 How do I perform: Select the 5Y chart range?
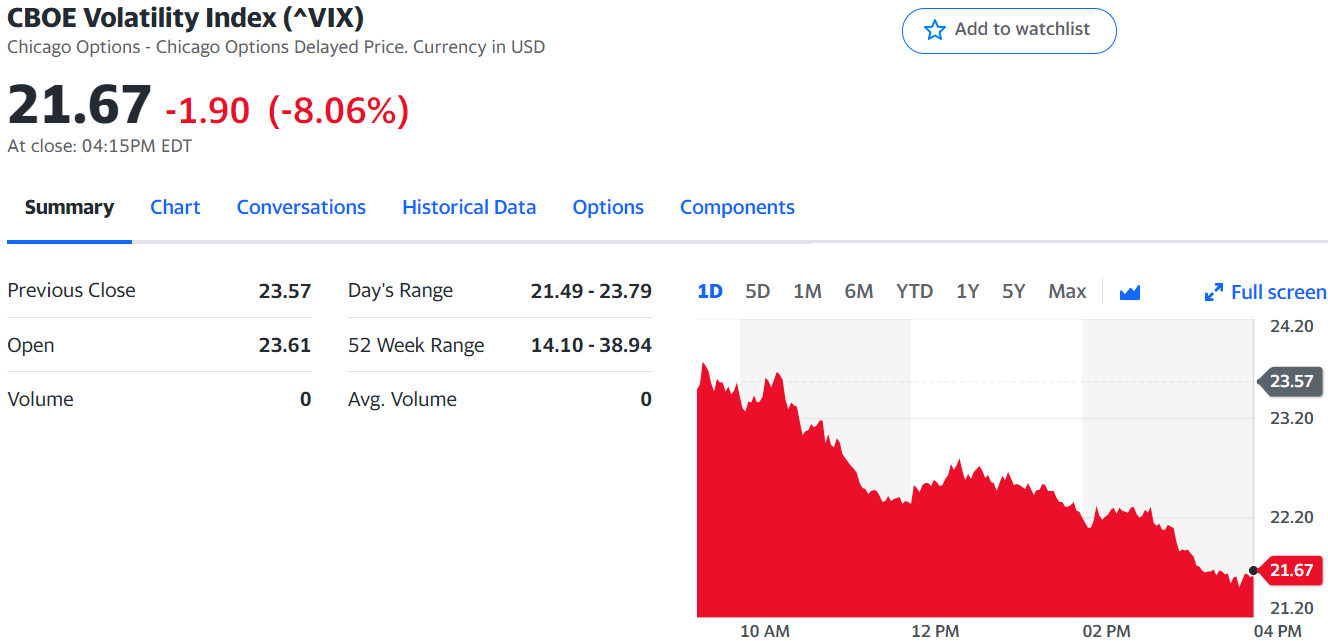(1014, 291)
